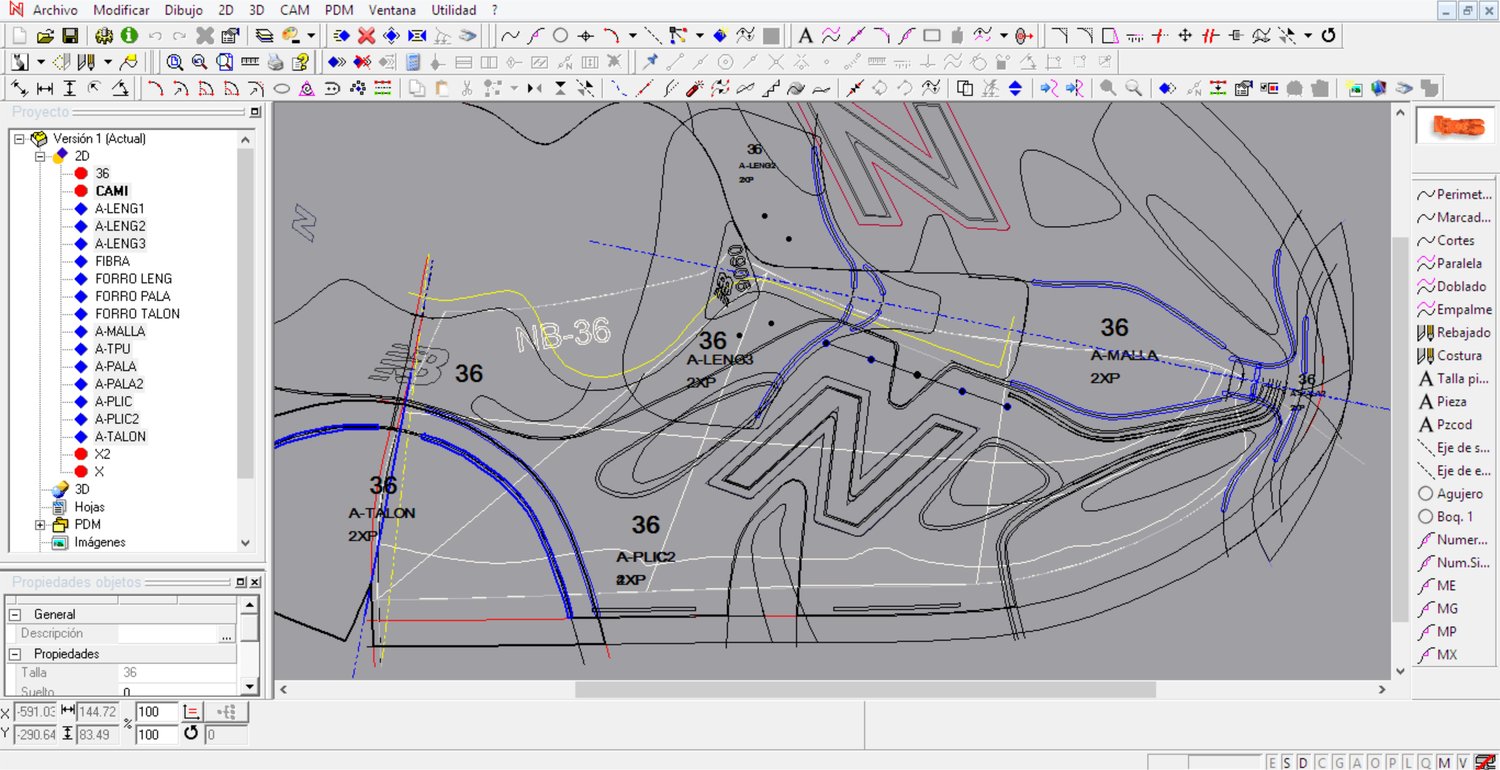Open the Dibujo menu
Viewport: 1500px width, 770px height.
tap(184, 10)
